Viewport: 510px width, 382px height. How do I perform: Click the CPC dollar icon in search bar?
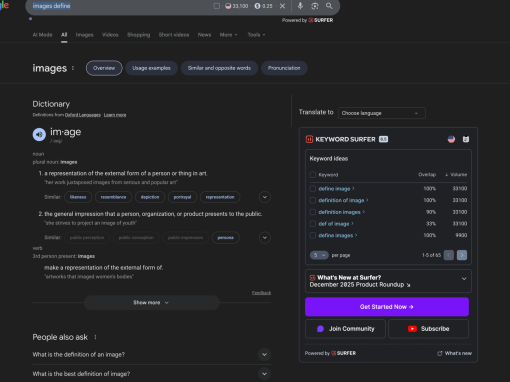257,6
